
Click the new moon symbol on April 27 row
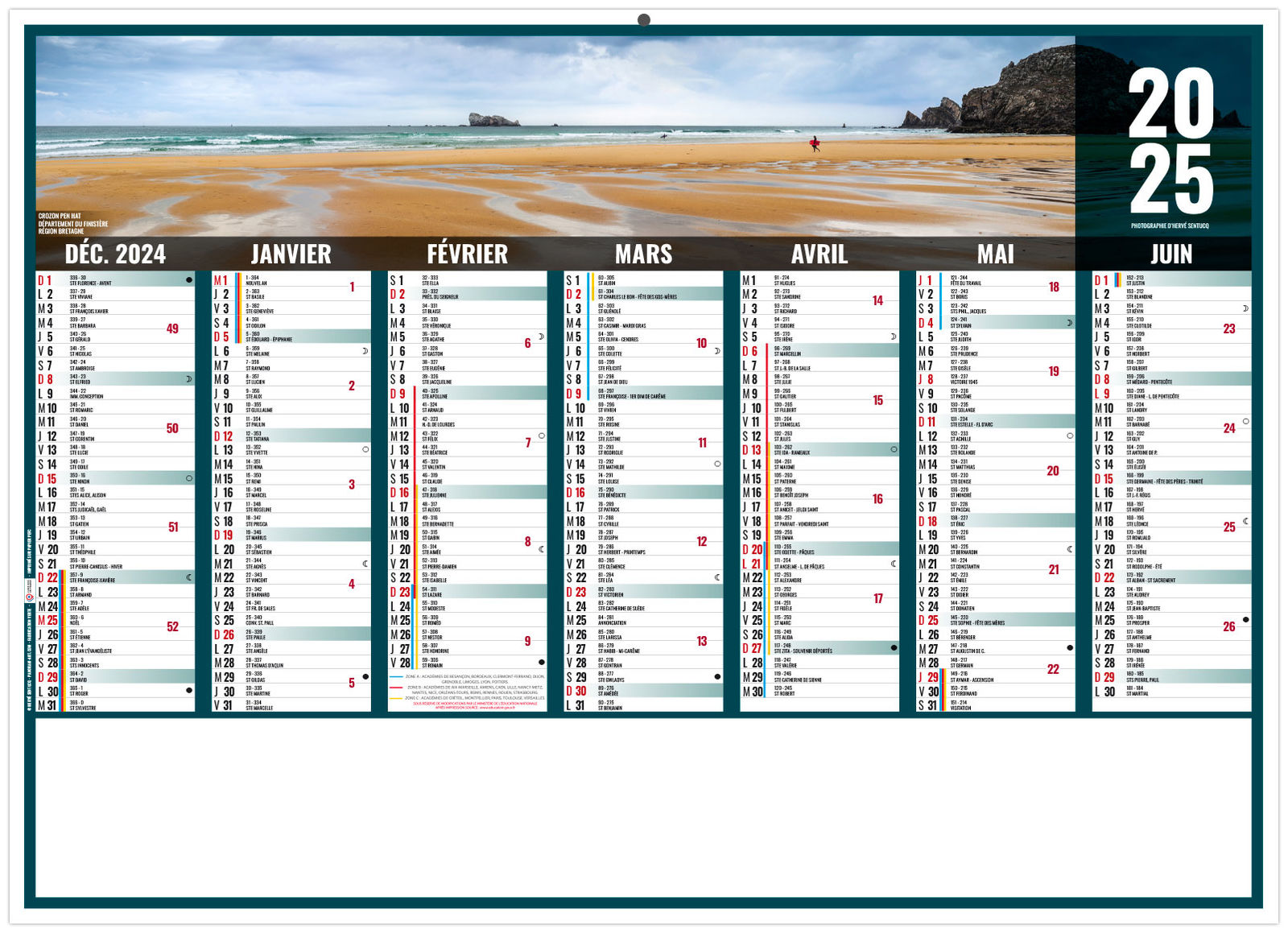[894, 648]
